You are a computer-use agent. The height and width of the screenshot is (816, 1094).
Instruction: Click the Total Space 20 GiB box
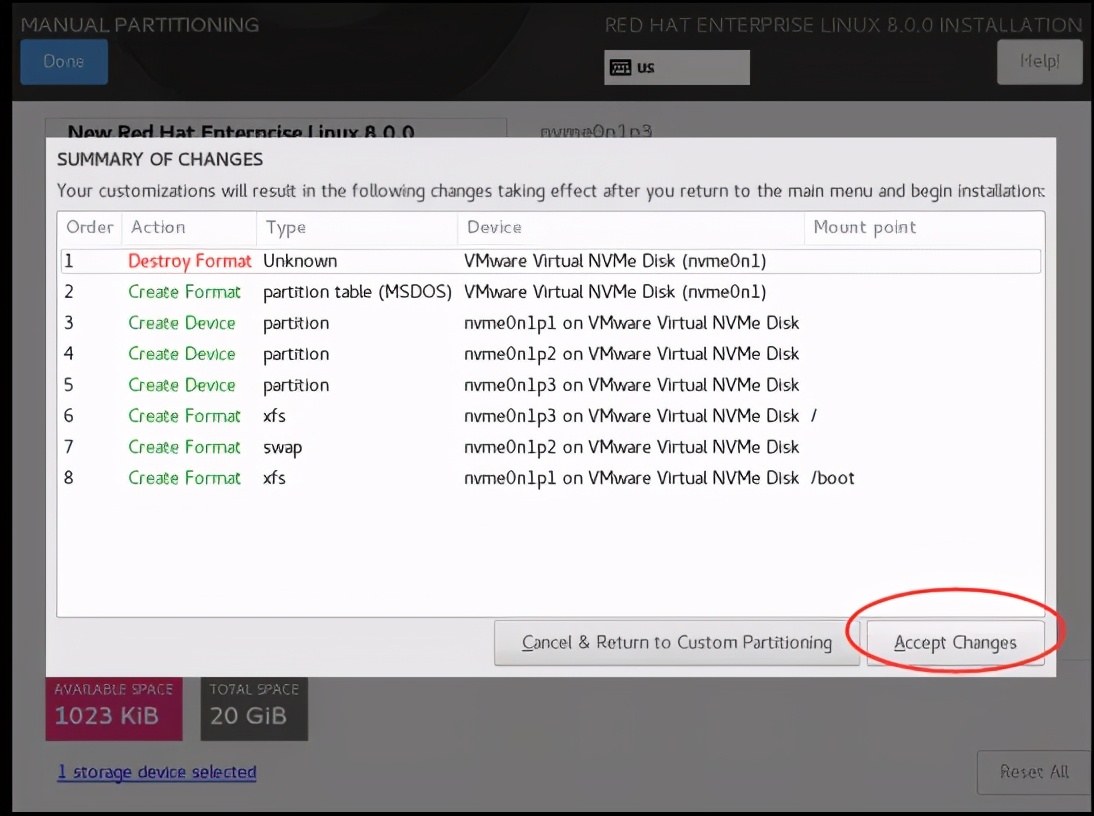[254, 709]
